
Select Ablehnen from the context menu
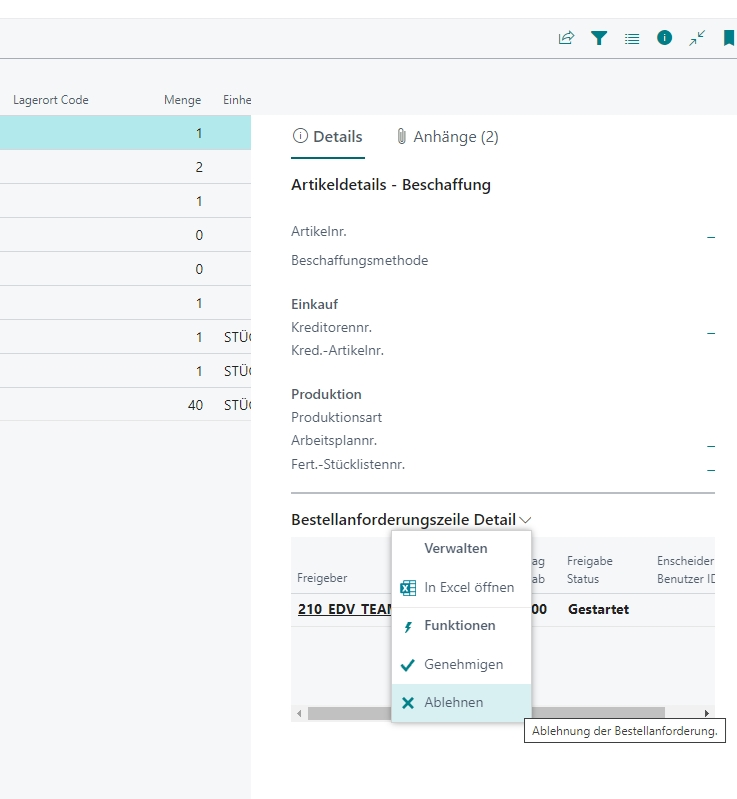pyautogui.click(x=453, y=703)
